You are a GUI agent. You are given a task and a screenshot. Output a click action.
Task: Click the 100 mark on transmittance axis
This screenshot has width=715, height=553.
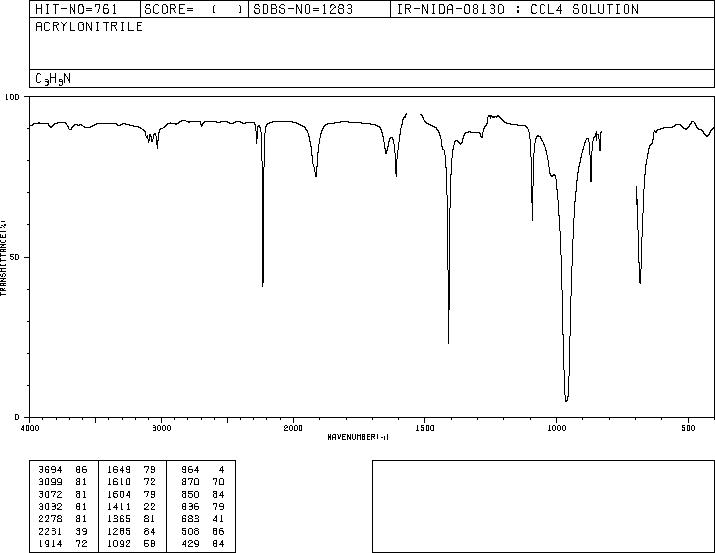click(12, 97)
